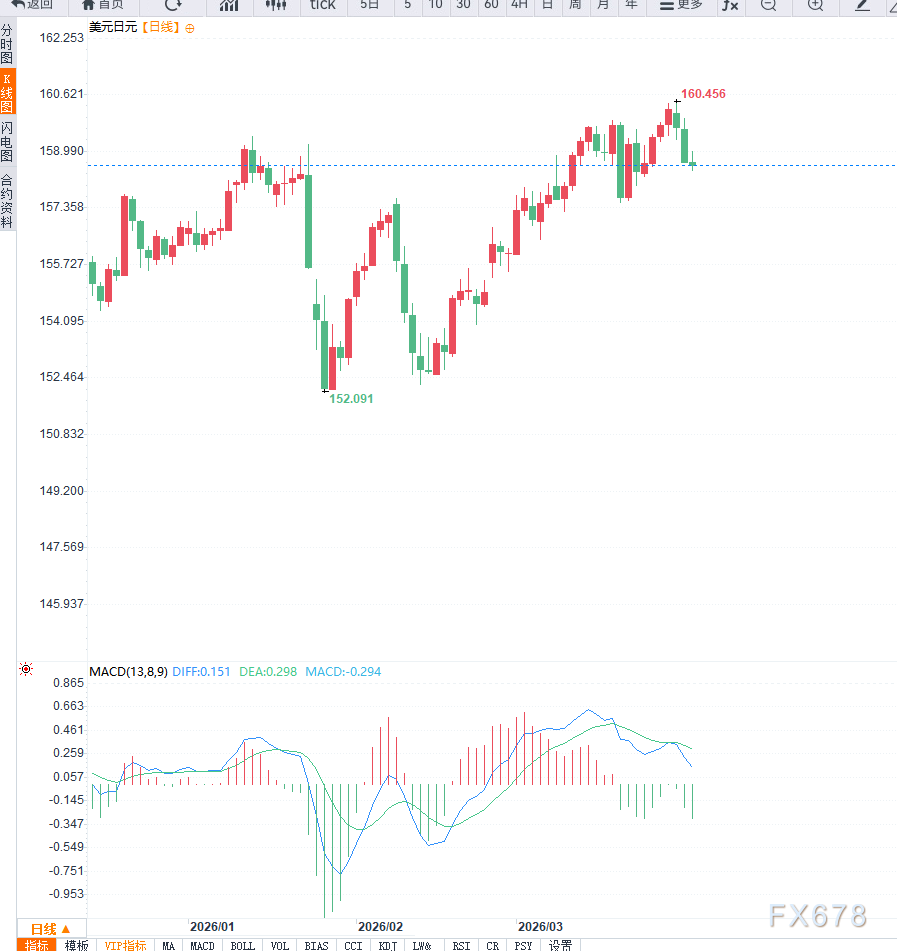Click the 返回 back button
Viewport: 897px width, 951px height.
30,7
